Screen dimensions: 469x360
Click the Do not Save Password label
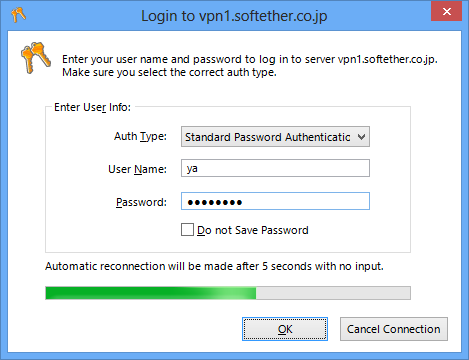coord(253,230)
